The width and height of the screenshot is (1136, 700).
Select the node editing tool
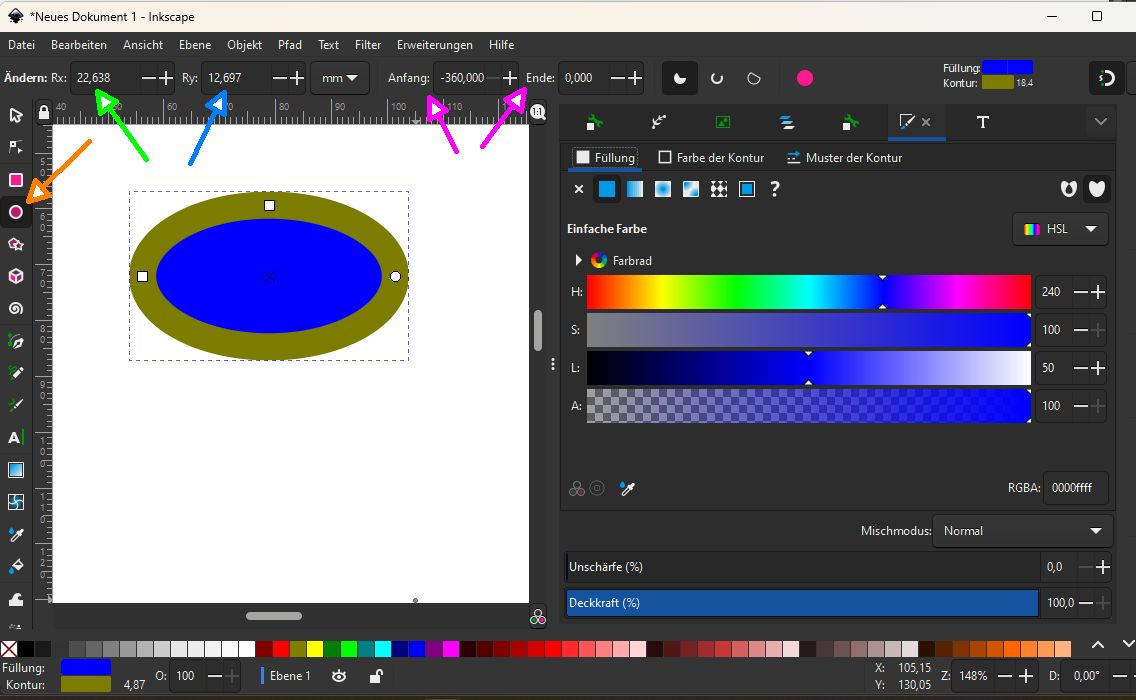click(15, 147)
